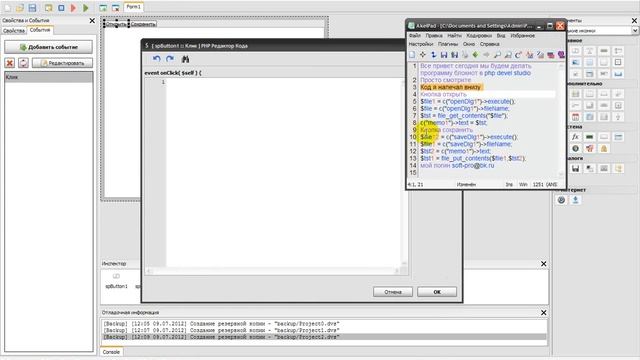Click the OK button in code editor
The width and height of the screenshot is (640, 360).
[437, 292]
